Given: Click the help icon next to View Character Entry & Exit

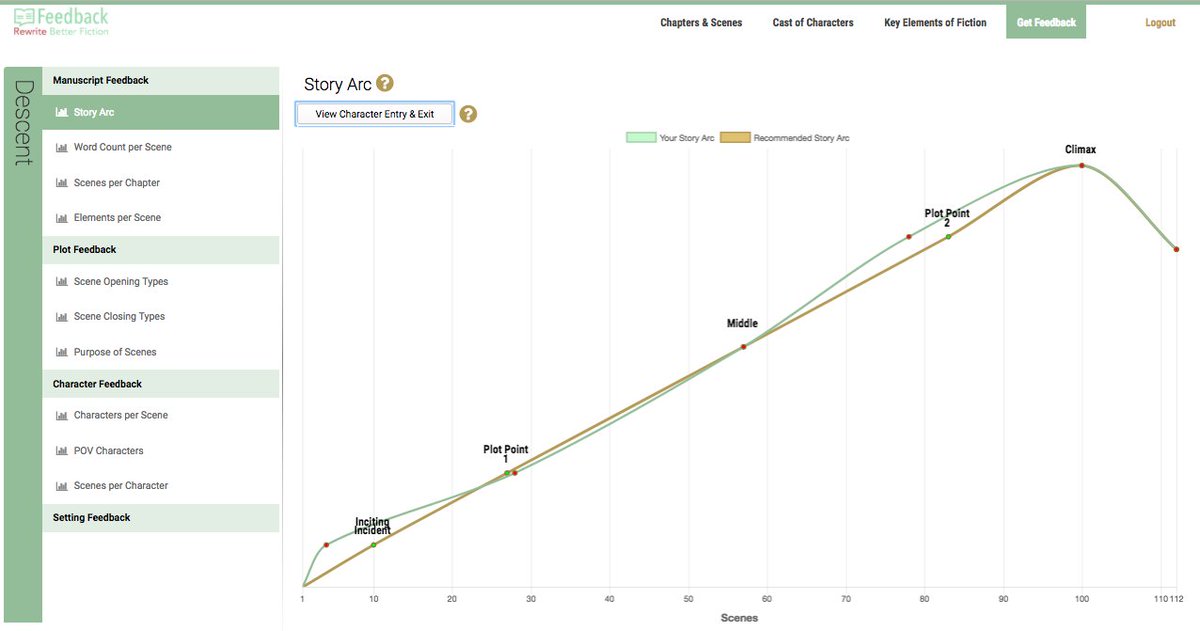Looking at the screenshot, I should tap(468, 114).
